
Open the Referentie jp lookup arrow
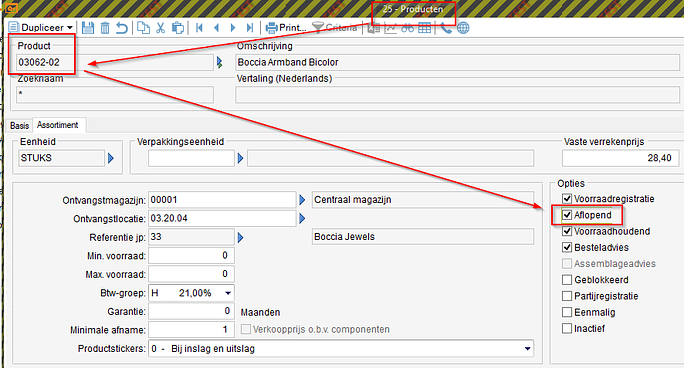pyautogui.click(x=240, y=238)
